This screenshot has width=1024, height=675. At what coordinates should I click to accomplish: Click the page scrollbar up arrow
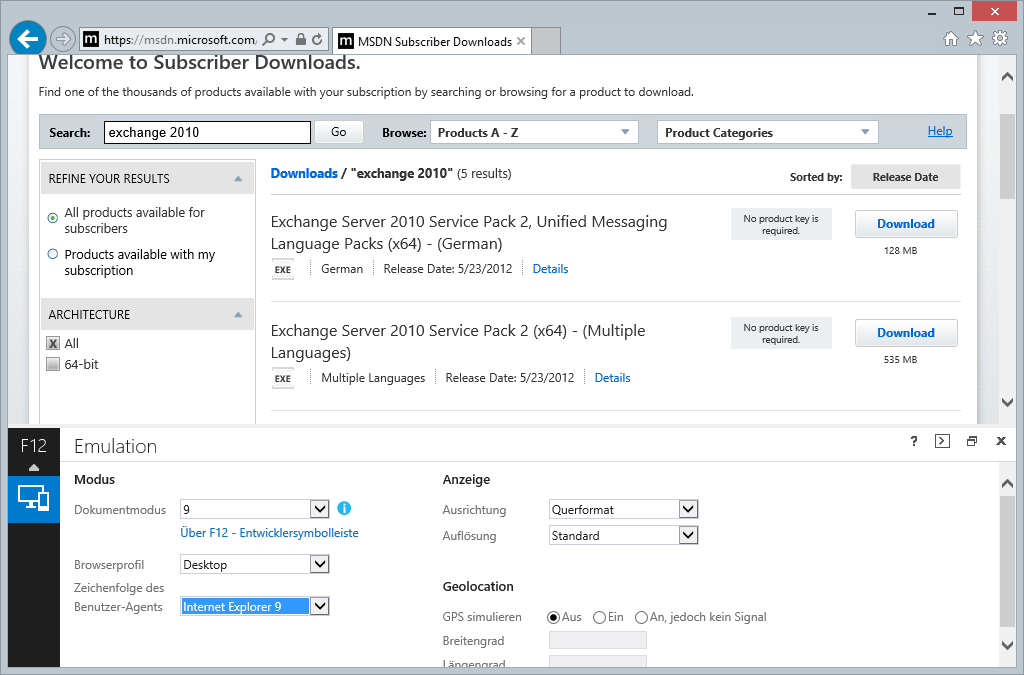coord(1007,76)
